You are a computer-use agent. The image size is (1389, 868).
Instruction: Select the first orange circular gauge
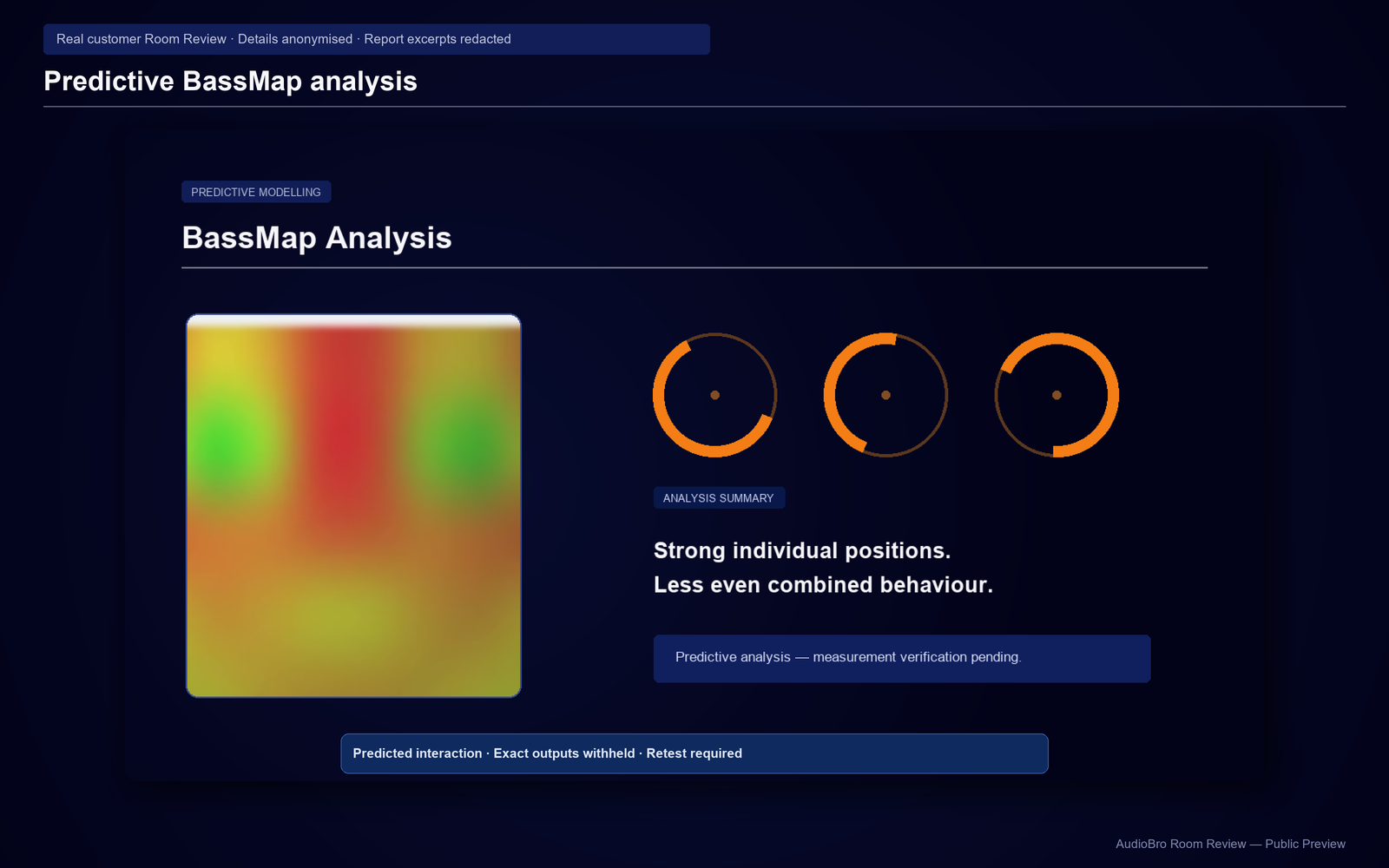714,395
